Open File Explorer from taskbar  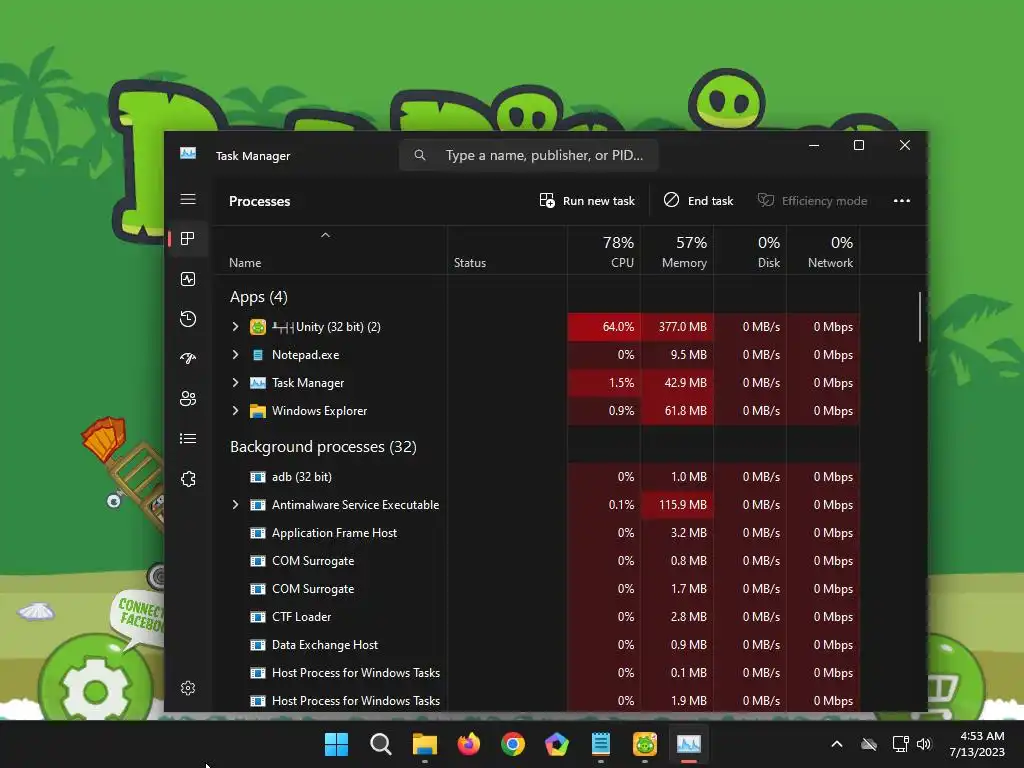(x=424, y=744)
